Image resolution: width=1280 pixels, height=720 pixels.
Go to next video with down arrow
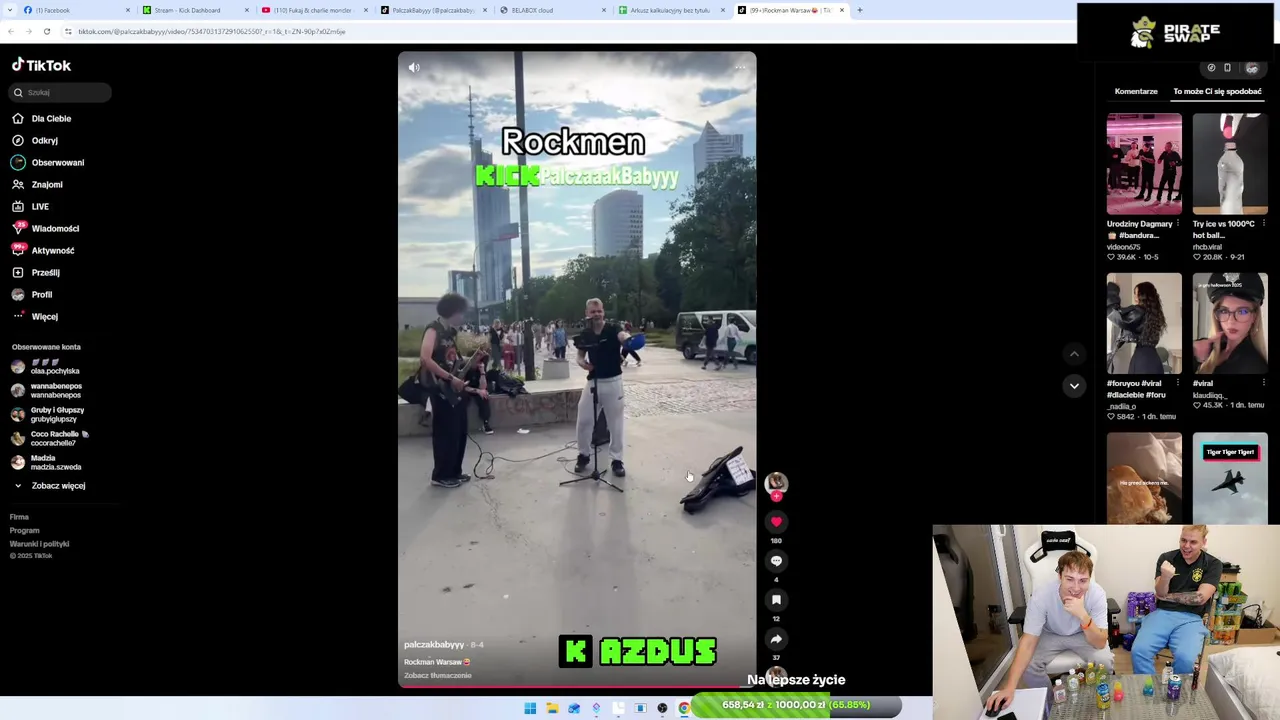click(x=1074, y=386)
